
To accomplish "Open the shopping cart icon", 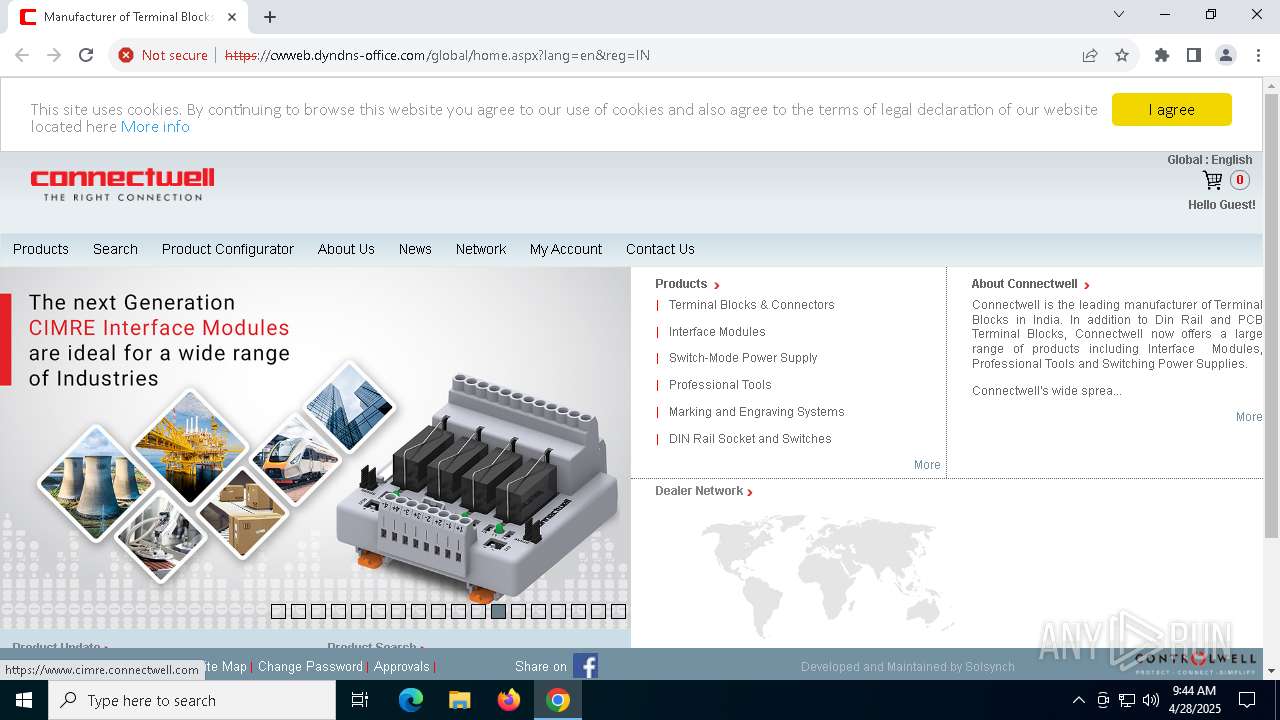I will click(x=1212, y=180).
